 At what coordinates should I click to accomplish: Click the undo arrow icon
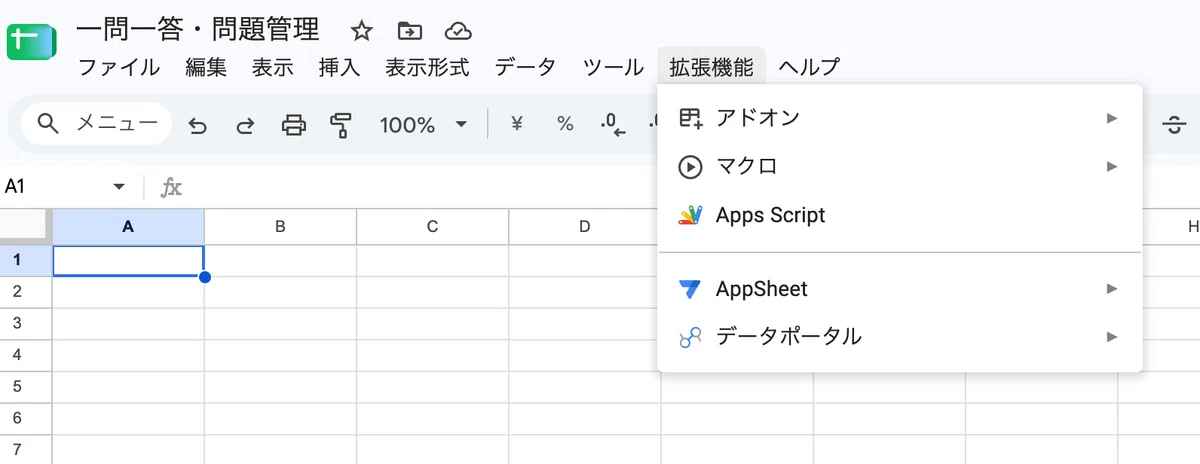198,125
